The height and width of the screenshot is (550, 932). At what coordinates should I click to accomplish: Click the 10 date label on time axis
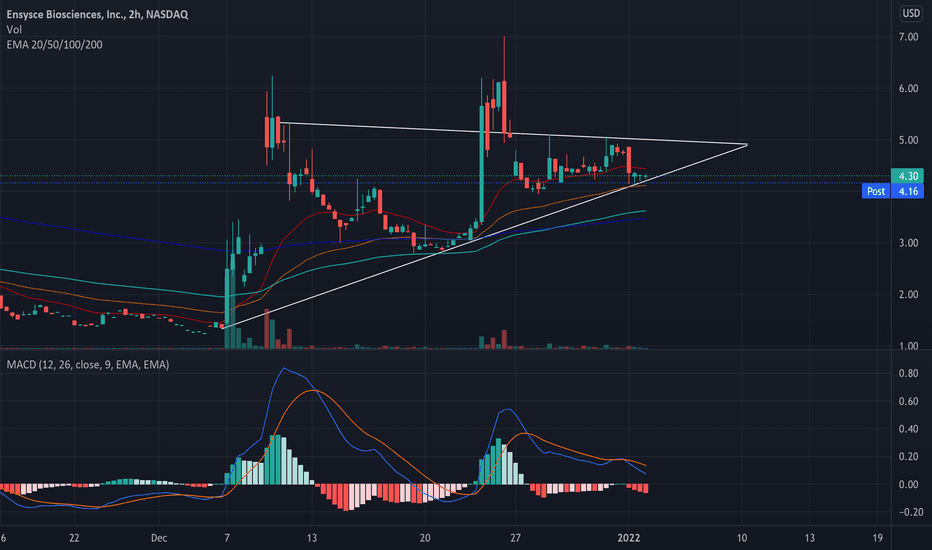(742, 538)
